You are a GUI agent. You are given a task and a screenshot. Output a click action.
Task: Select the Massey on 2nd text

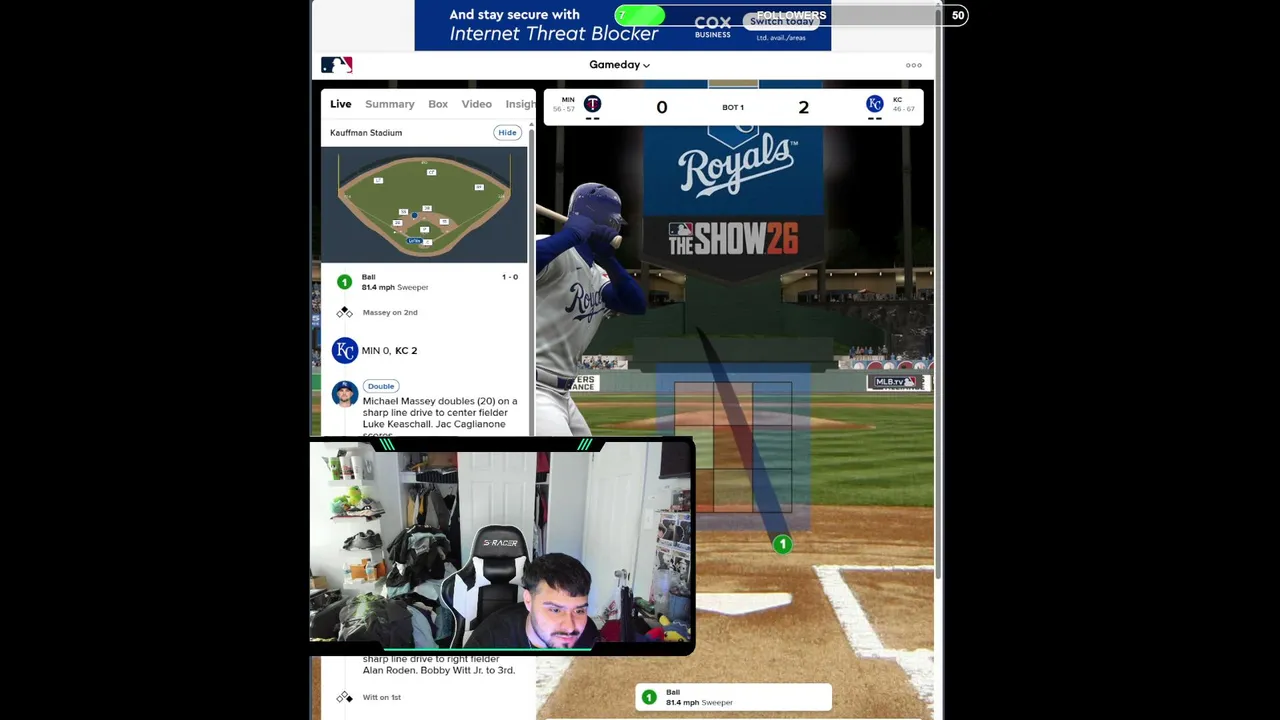pyautogui.click(x=390, y=313)
